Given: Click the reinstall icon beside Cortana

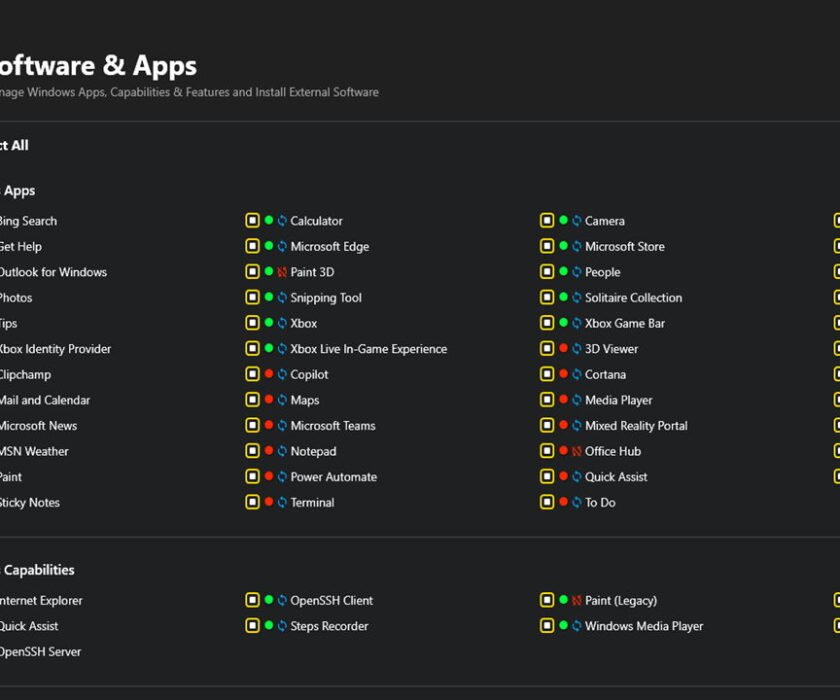Looking at the screenshot, I should (x=577, y=374).
